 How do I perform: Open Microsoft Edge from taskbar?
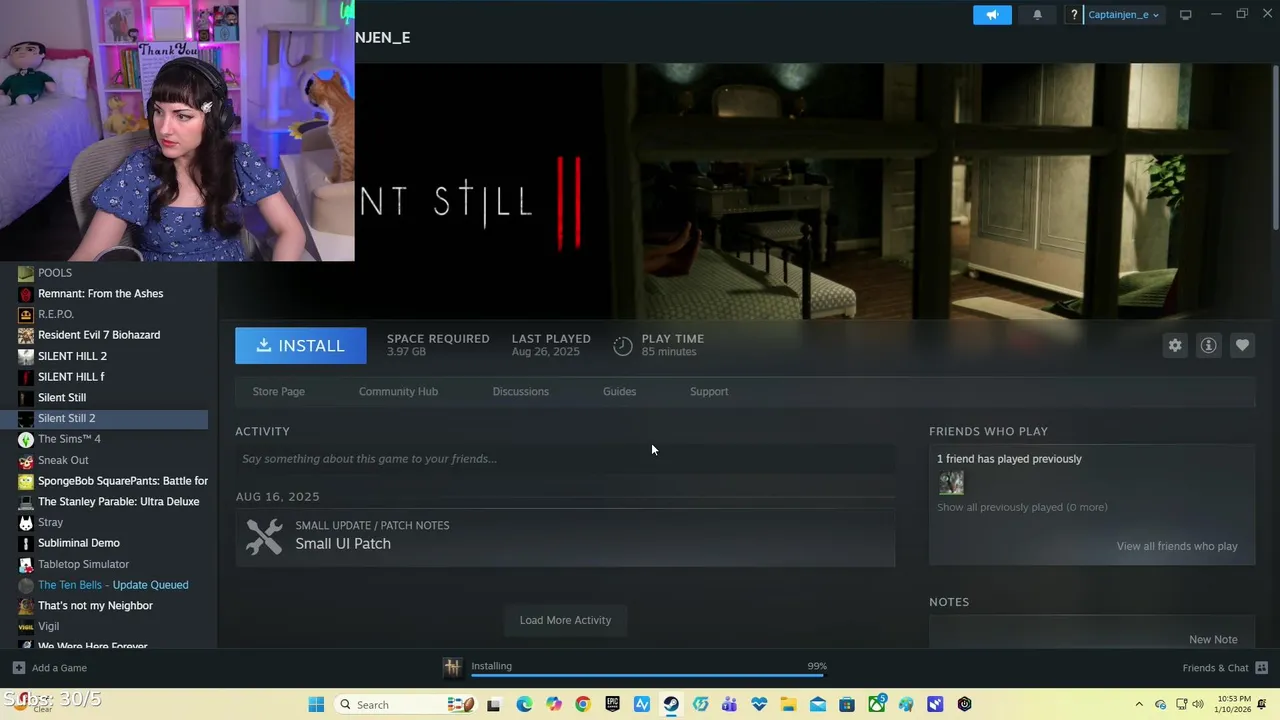524,705
